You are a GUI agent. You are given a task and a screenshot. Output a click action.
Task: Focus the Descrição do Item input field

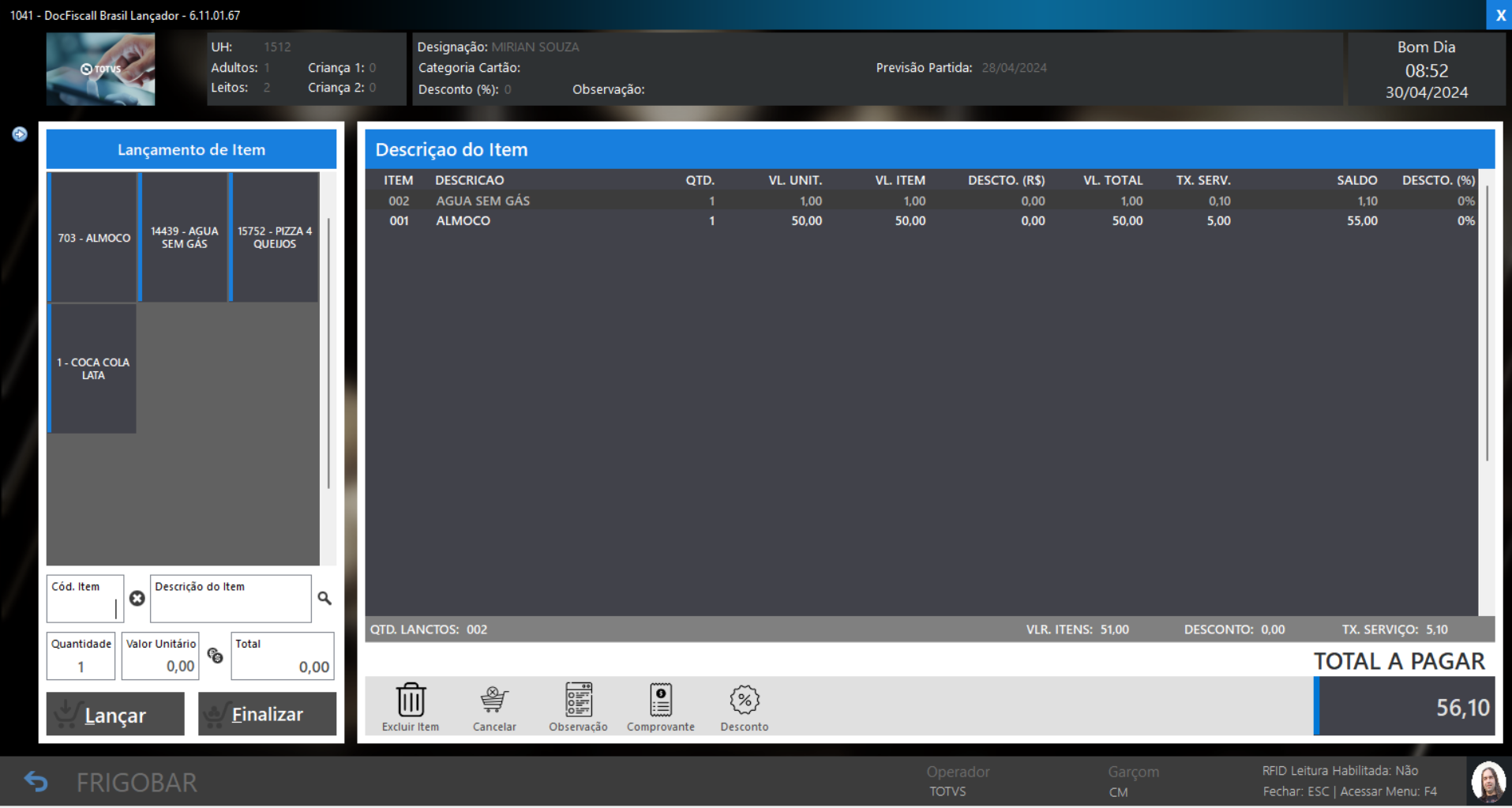pos(231,599)
